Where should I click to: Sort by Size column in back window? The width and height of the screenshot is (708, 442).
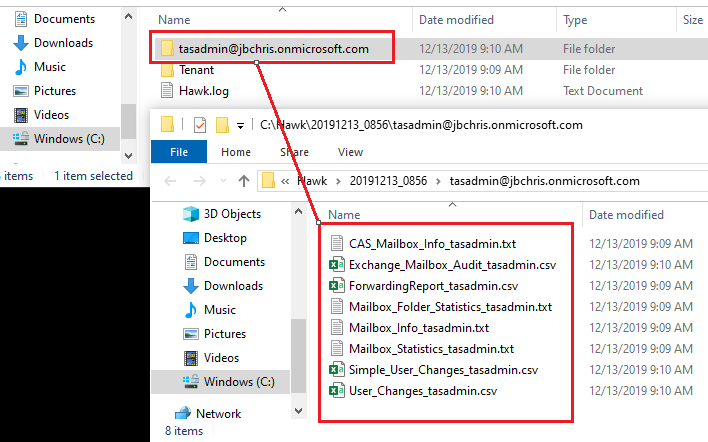pyautogui.click(x=693, y=20)
